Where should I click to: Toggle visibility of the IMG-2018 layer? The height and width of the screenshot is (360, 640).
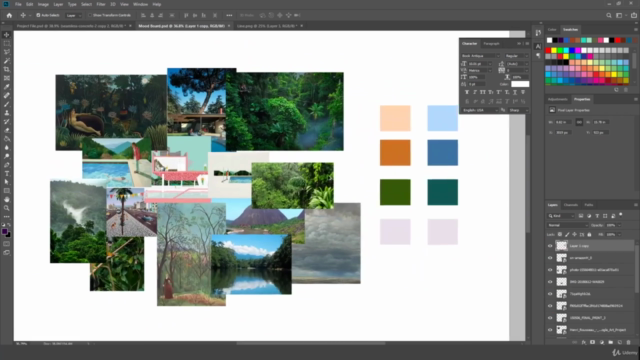550,282
